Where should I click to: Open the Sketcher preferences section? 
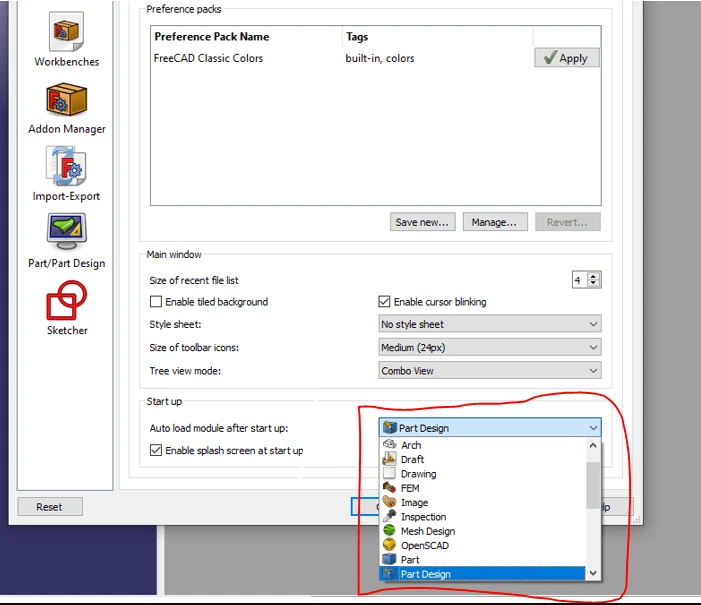[x=67, y=309]
